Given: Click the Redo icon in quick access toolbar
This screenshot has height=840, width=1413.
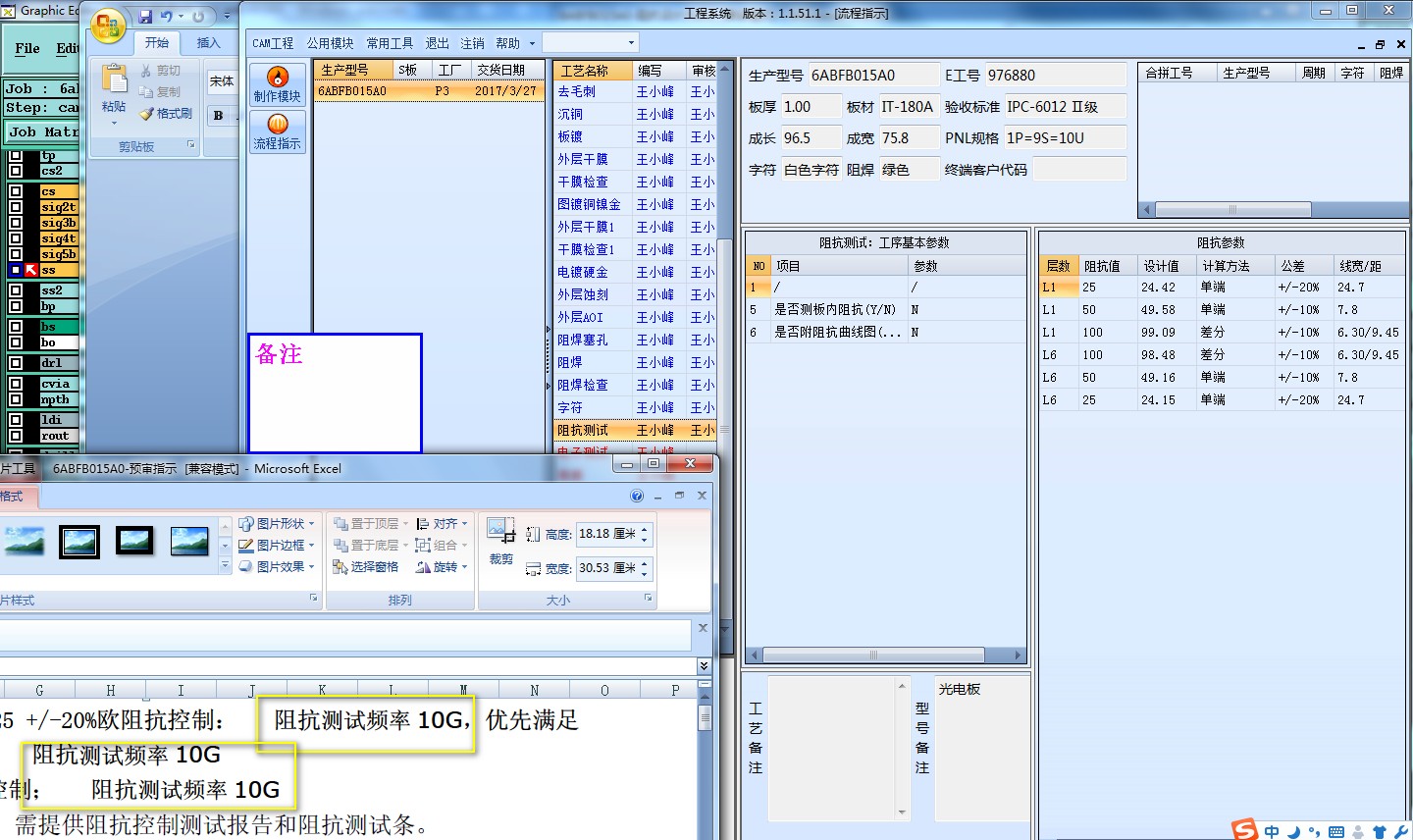Looking at the screenshot, I should (198, 17).
